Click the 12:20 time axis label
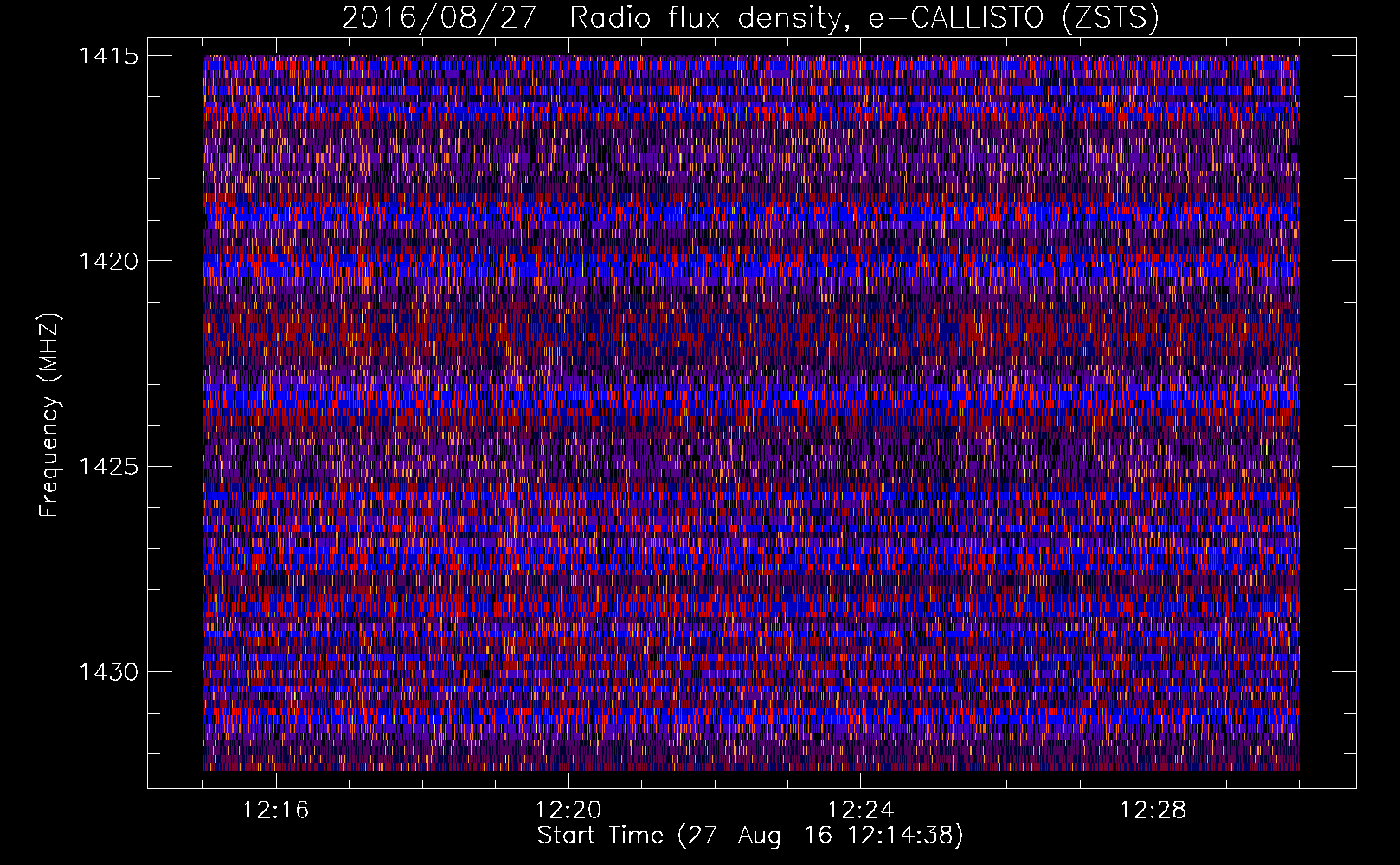 pos(568,811)
